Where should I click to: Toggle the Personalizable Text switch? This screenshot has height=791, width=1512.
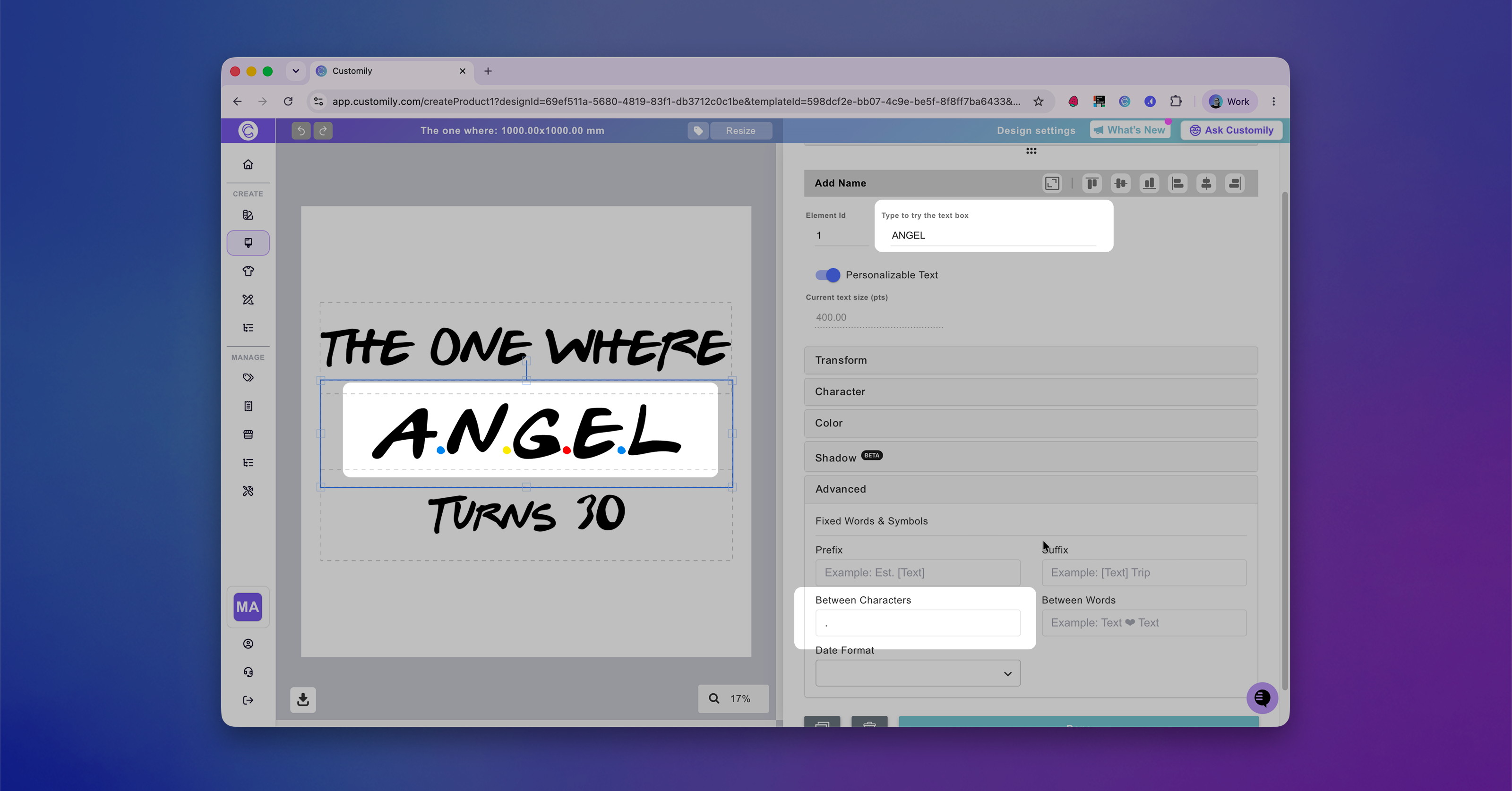point(828,275)
